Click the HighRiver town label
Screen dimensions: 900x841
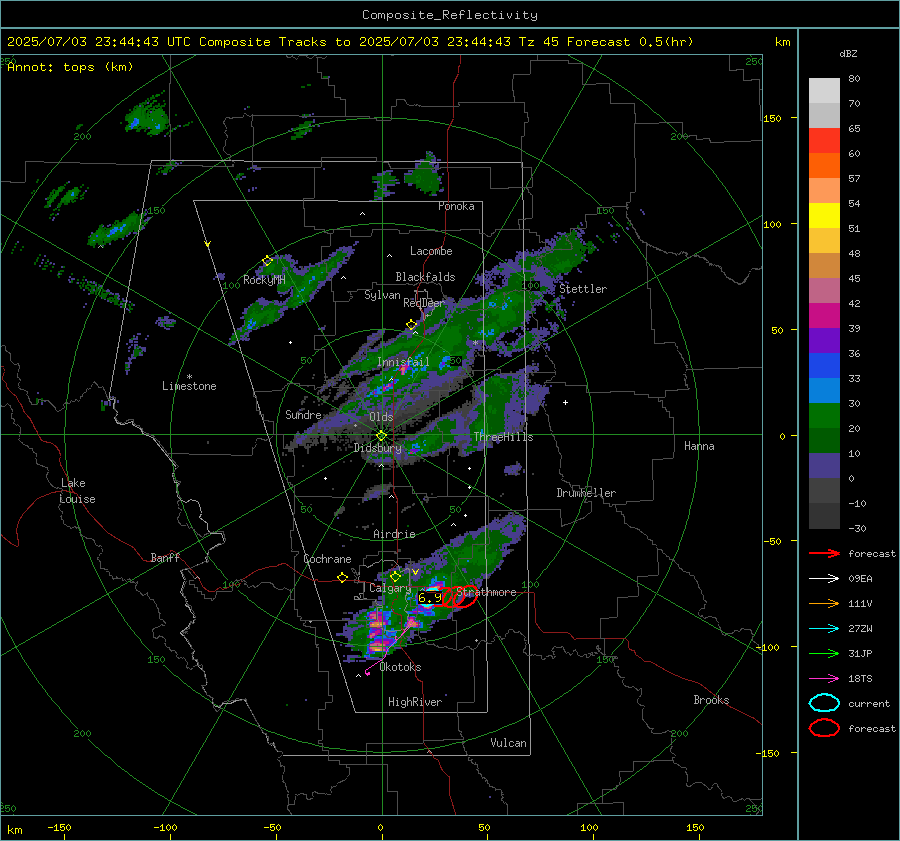click(x=415, y=702)
